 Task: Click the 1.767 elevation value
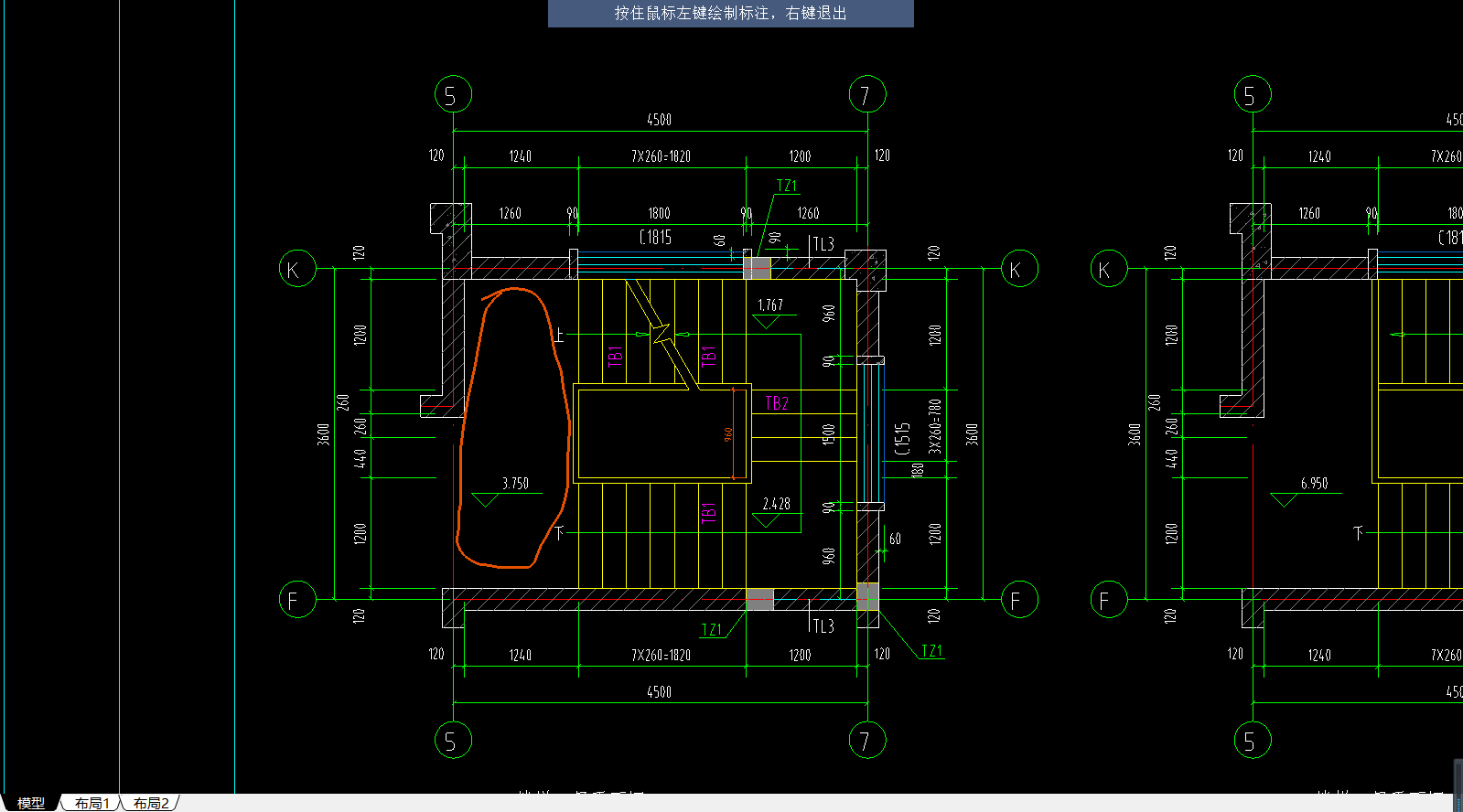pos(770,305)
